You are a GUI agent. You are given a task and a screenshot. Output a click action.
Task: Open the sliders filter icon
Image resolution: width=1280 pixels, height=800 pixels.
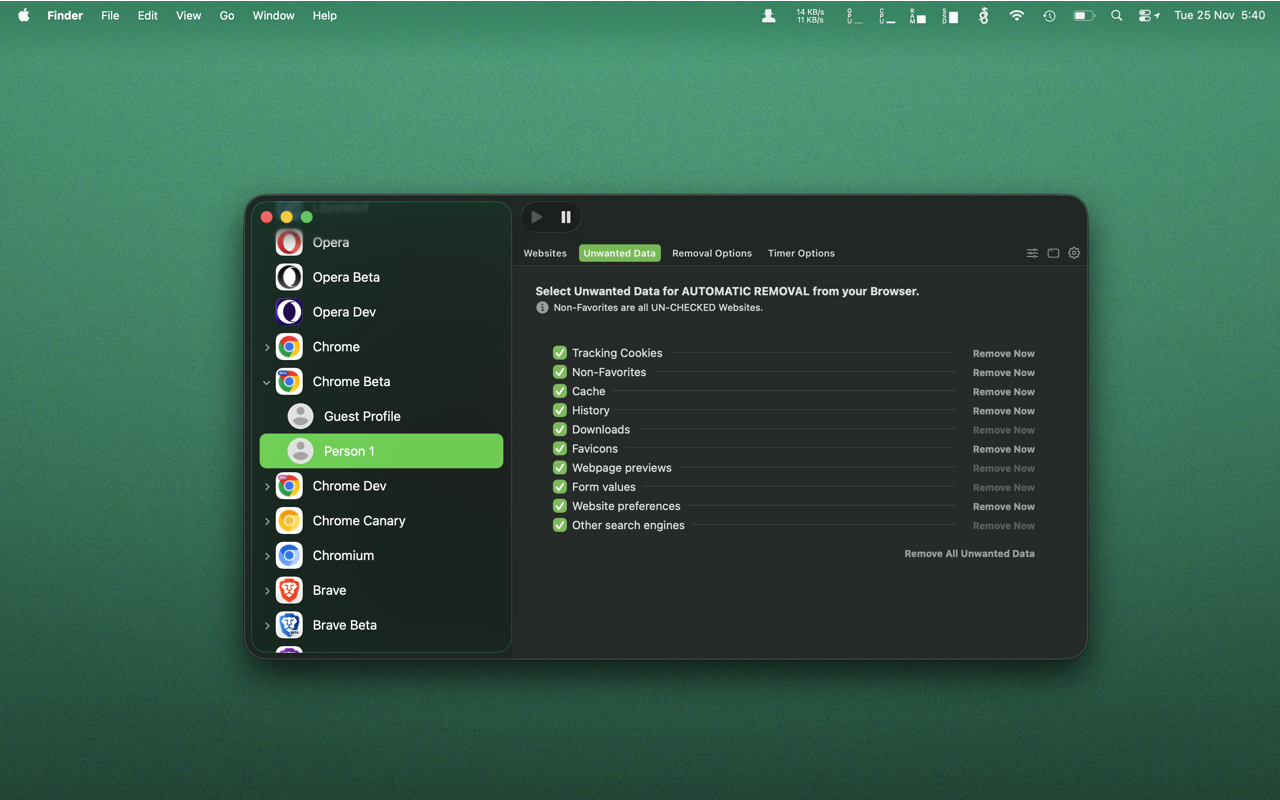click(1032, 253)
